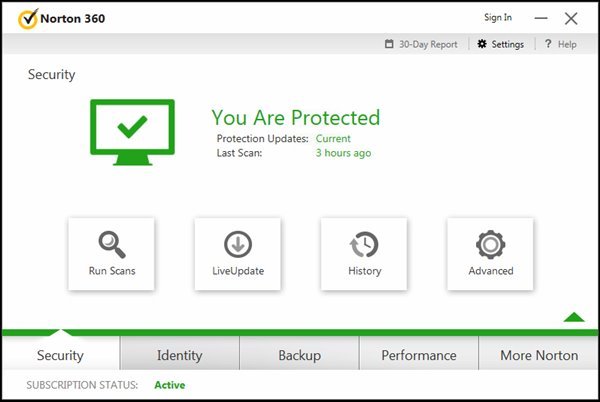The image size is (600, 402).
Task: Click the History clock icon
Action: pos(364,243)
